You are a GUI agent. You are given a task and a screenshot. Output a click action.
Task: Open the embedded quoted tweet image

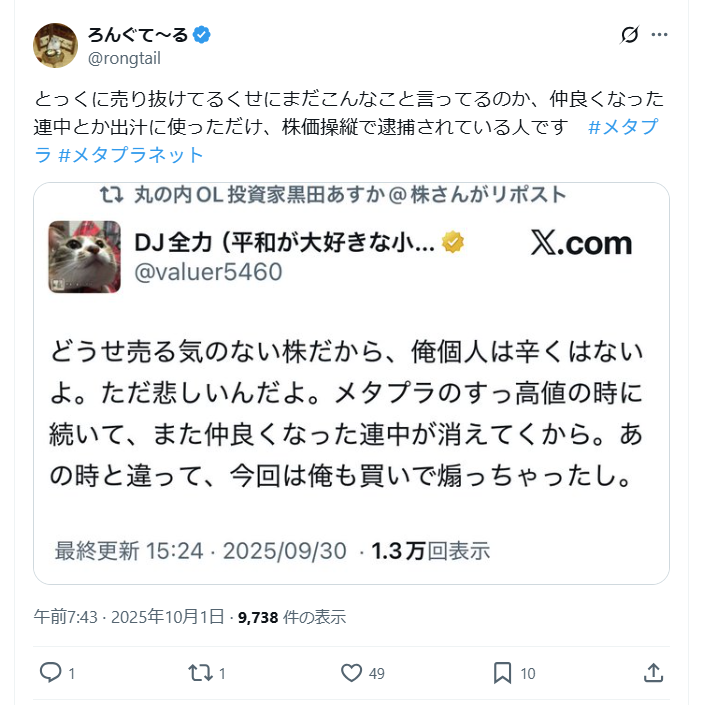point(351,384)
